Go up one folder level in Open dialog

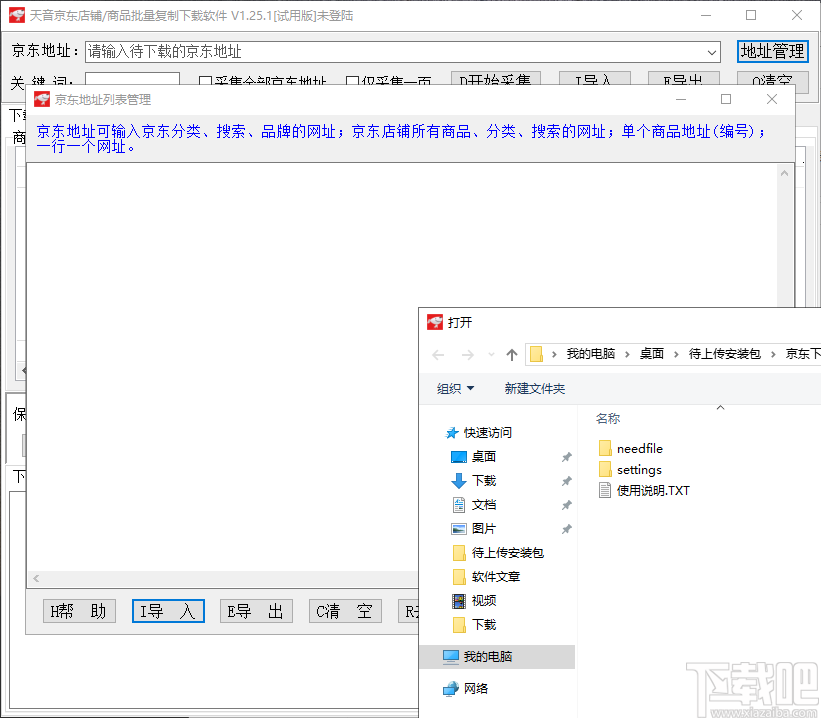click(x=512, y=355)
